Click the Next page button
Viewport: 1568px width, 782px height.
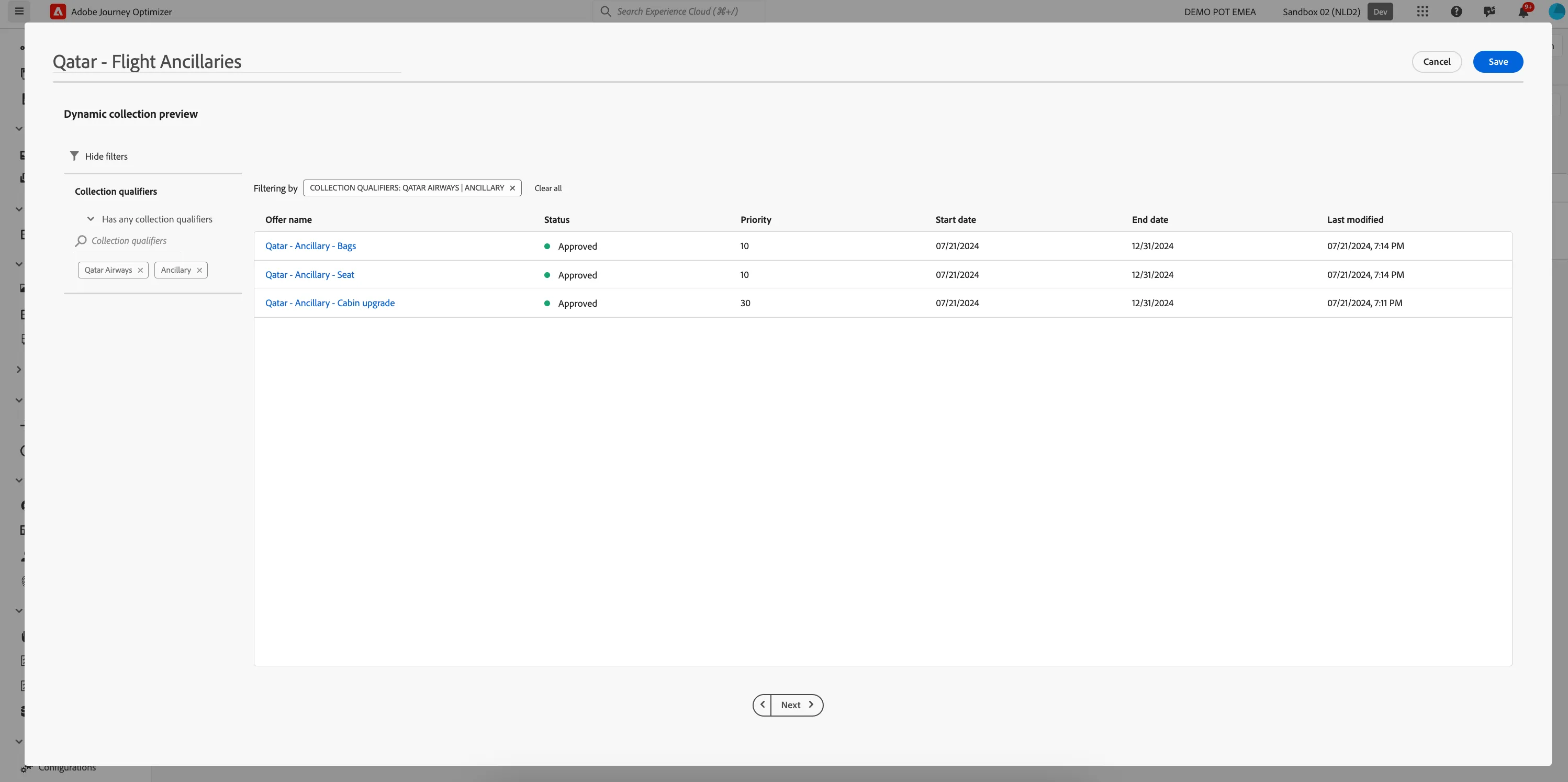[797, 705]
